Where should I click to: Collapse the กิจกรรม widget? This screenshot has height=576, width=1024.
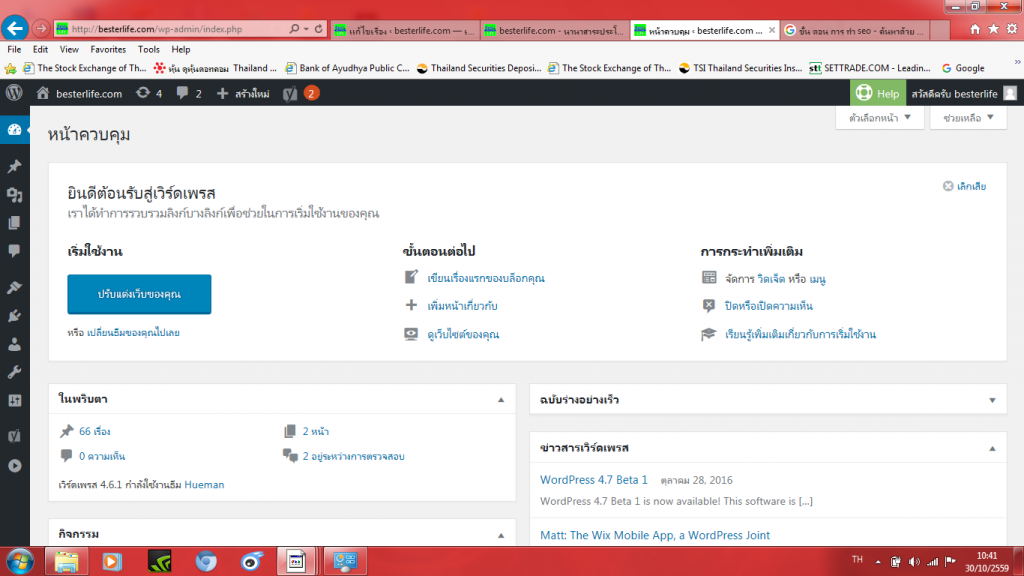pos(501,535)
